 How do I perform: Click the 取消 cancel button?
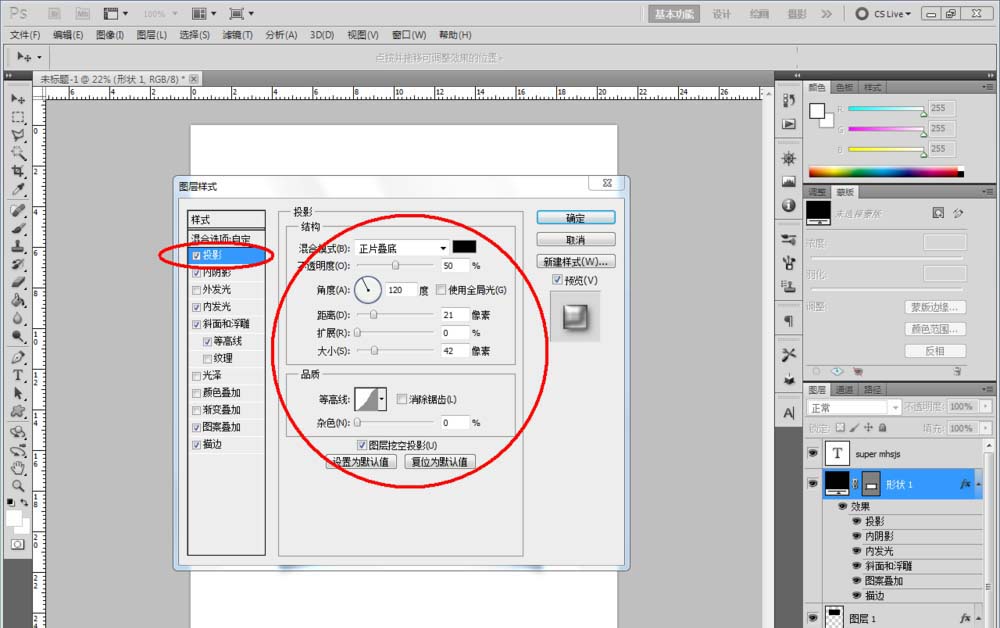[576, 240]
